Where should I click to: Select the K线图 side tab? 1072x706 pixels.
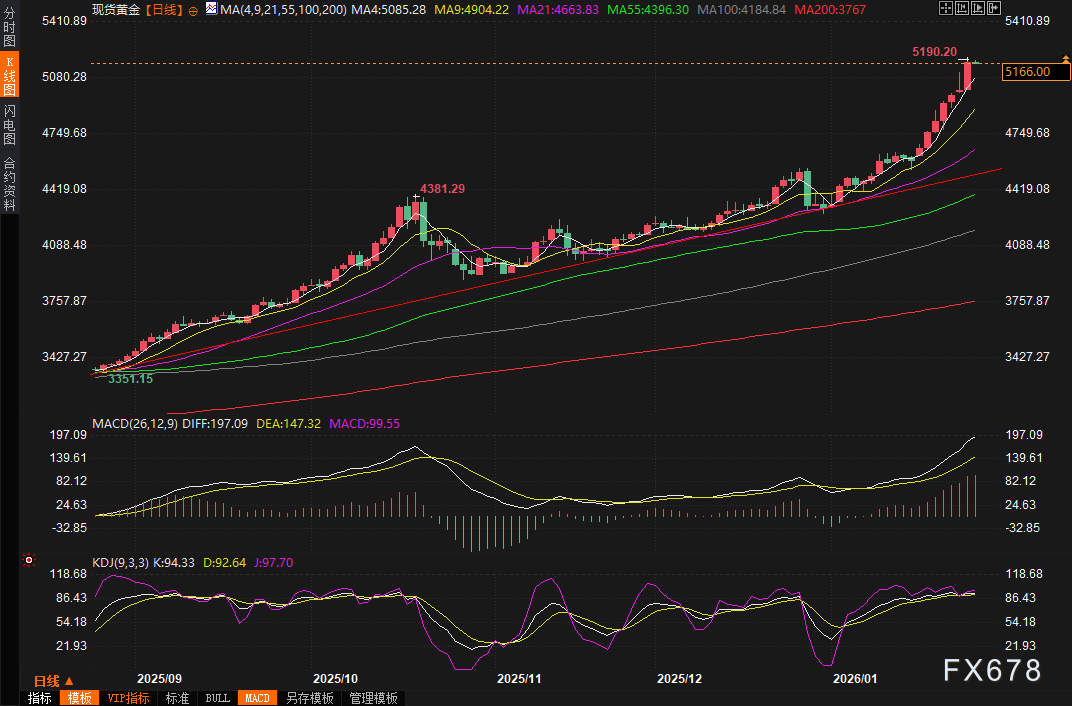coord(9,75)
